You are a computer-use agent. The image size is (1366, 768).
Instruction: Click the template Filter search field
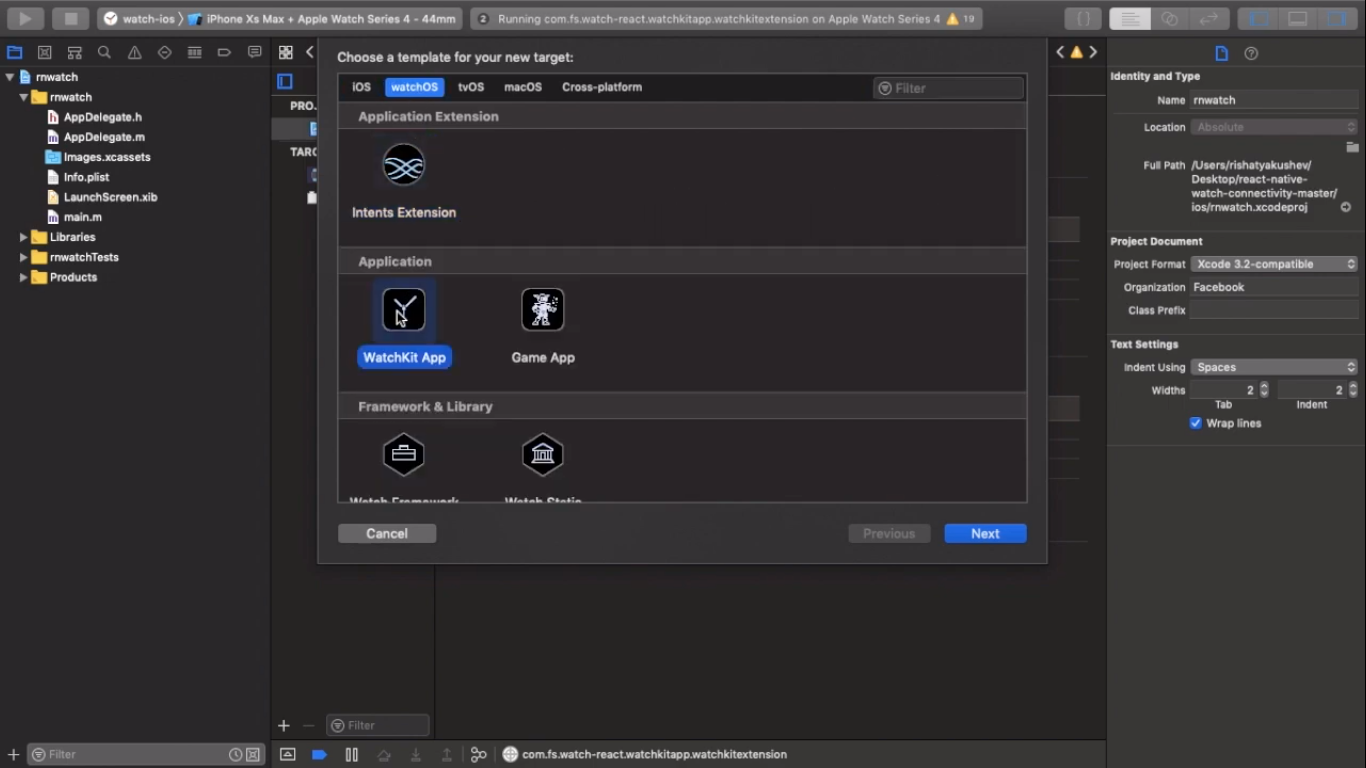click(x=948, y=88)
